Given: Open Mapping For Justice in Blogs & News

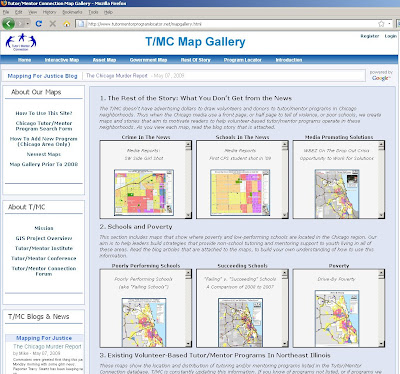Looking at the screenshot, I should tap(44, 338).
